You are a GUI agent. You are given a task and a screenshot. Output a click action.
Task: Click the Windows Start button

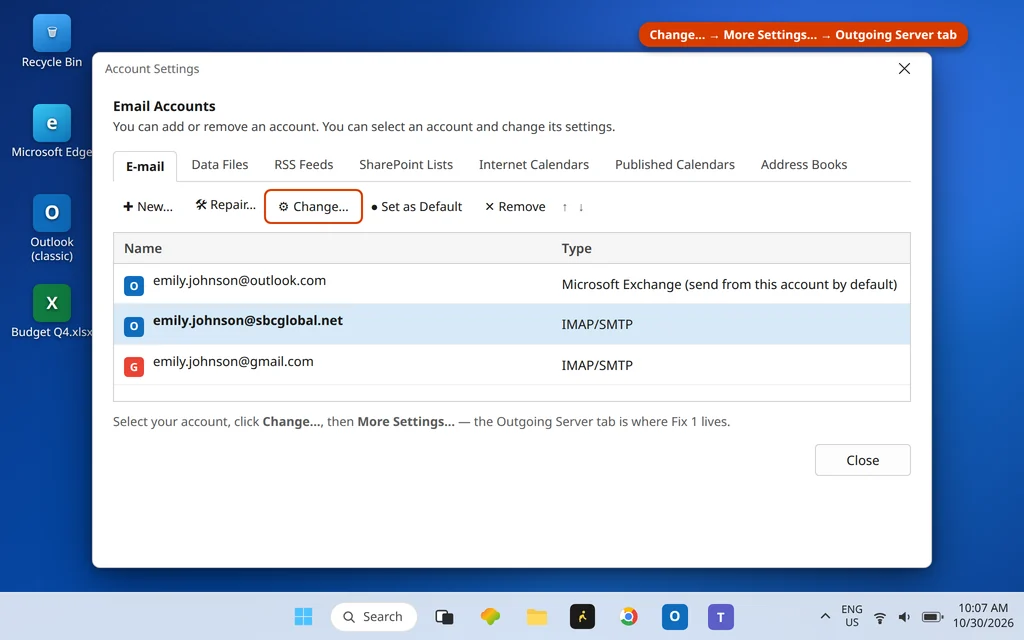coord(303,616)
